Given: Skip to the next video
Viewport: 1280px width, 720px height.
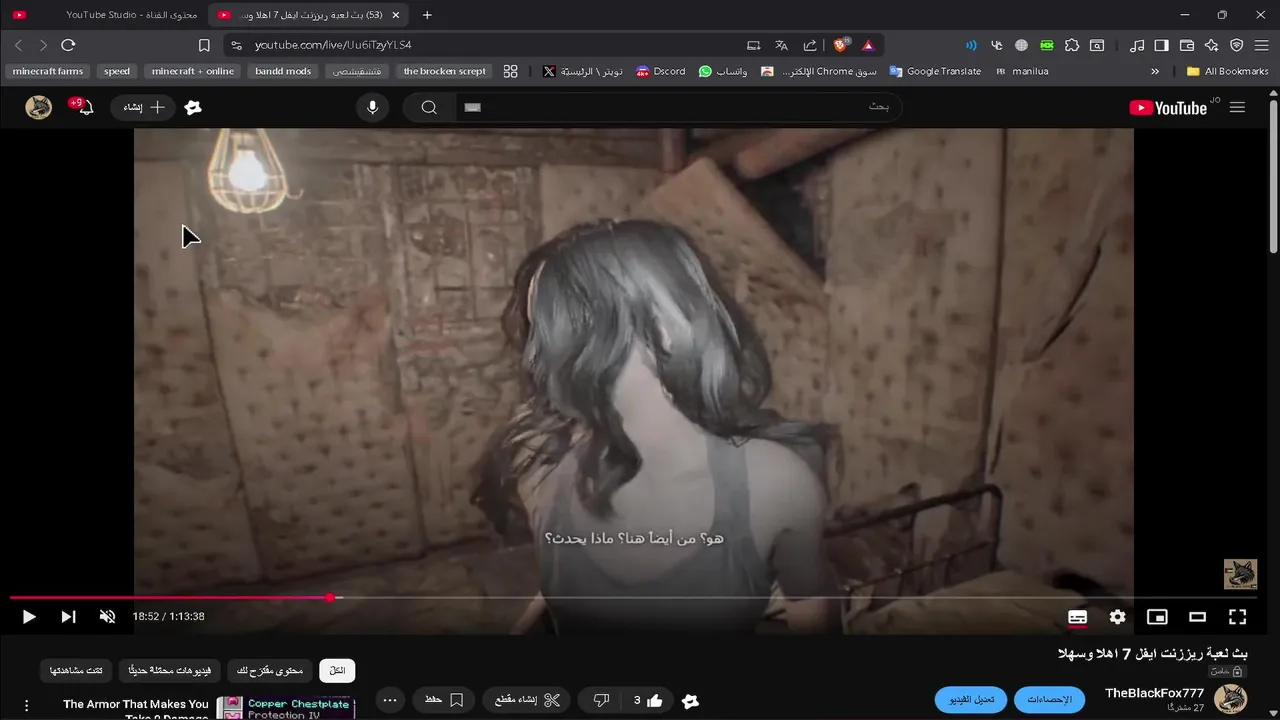Looking at the screenshot, I should click(68, 617).
